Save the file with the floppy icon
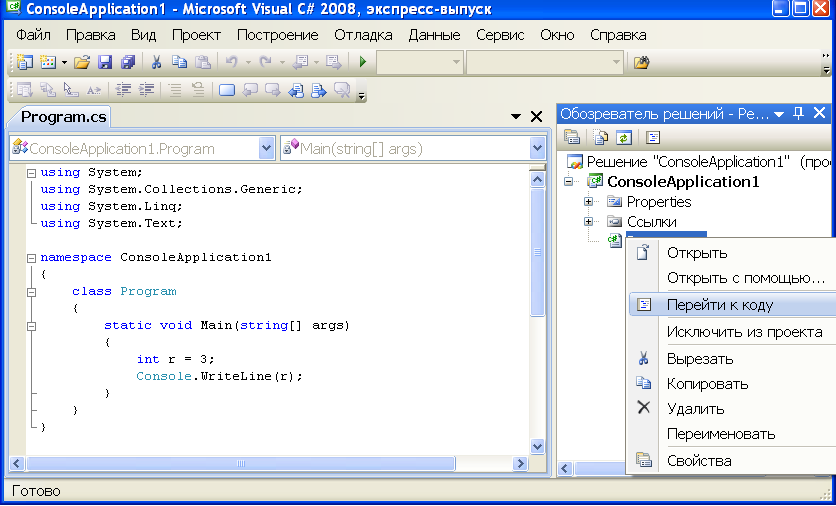836x506 pixels. click(105, 62)
